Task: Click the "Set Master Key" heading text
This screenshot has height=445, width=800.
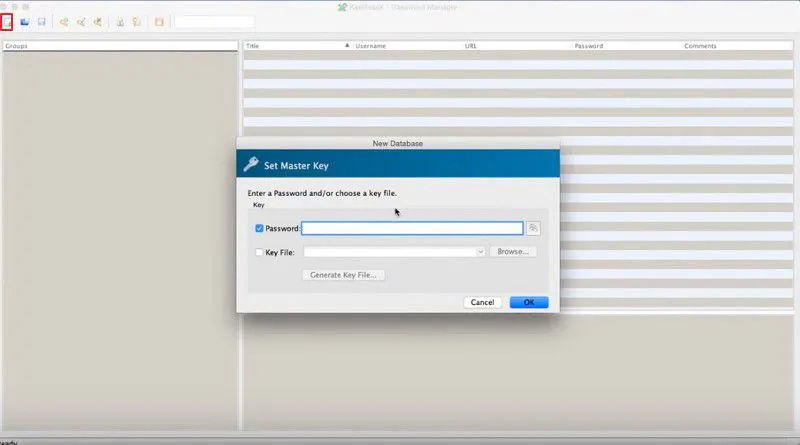Action: 296,166
